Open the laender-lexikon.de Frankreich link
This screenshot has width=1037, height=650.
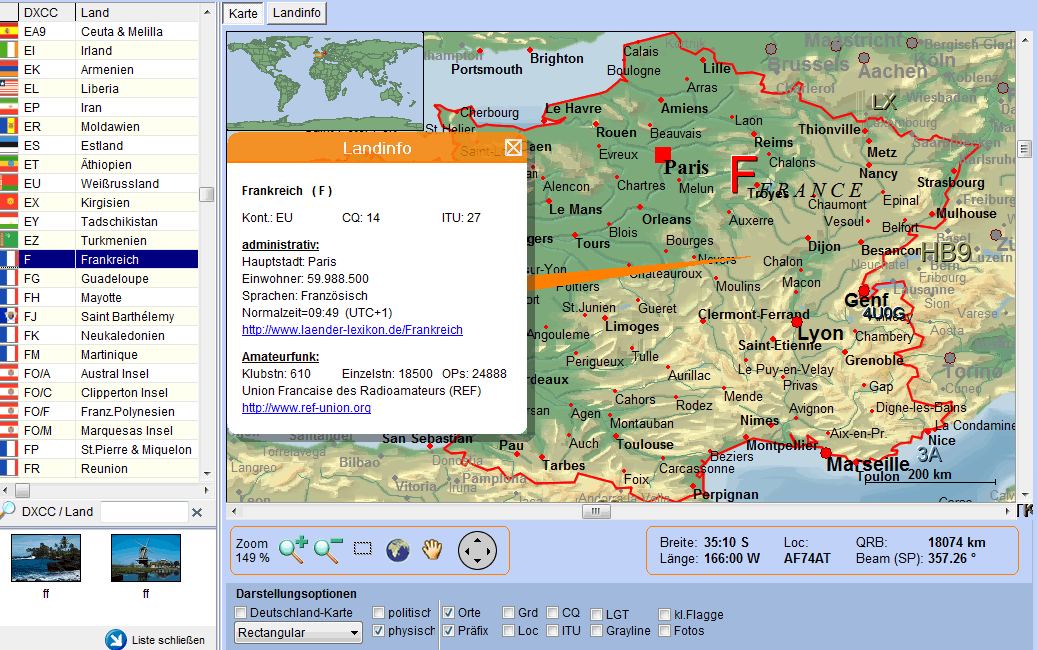coord(352,329)
